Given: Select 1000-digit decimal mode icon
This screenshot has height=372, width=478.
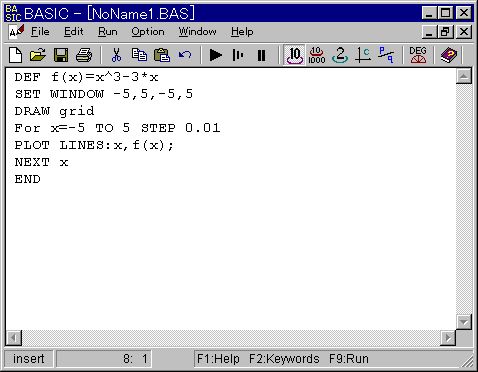Looking at the screenshot, I should tap(317, 55).
